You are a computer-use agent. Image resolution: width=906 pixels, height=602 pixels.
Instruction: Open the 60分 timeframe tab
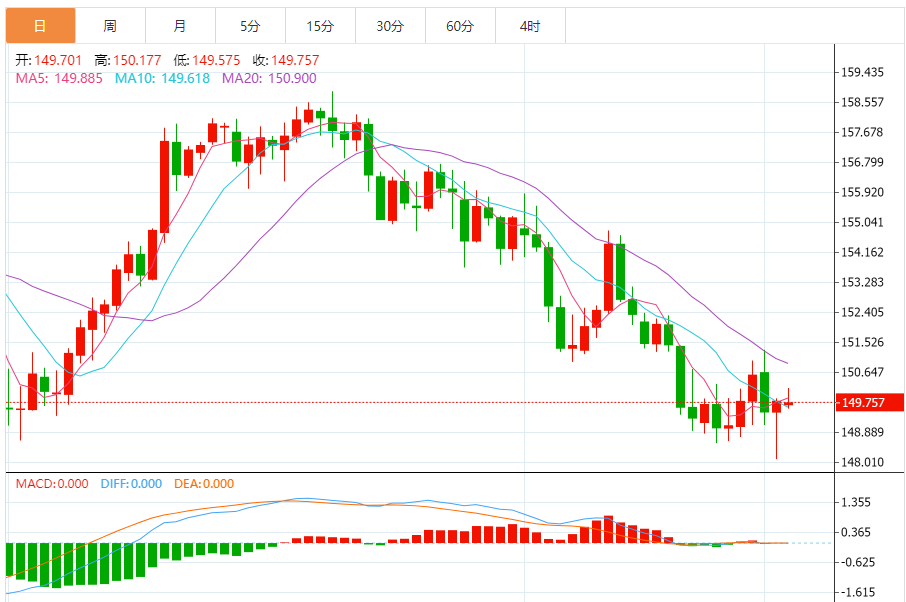460,26
